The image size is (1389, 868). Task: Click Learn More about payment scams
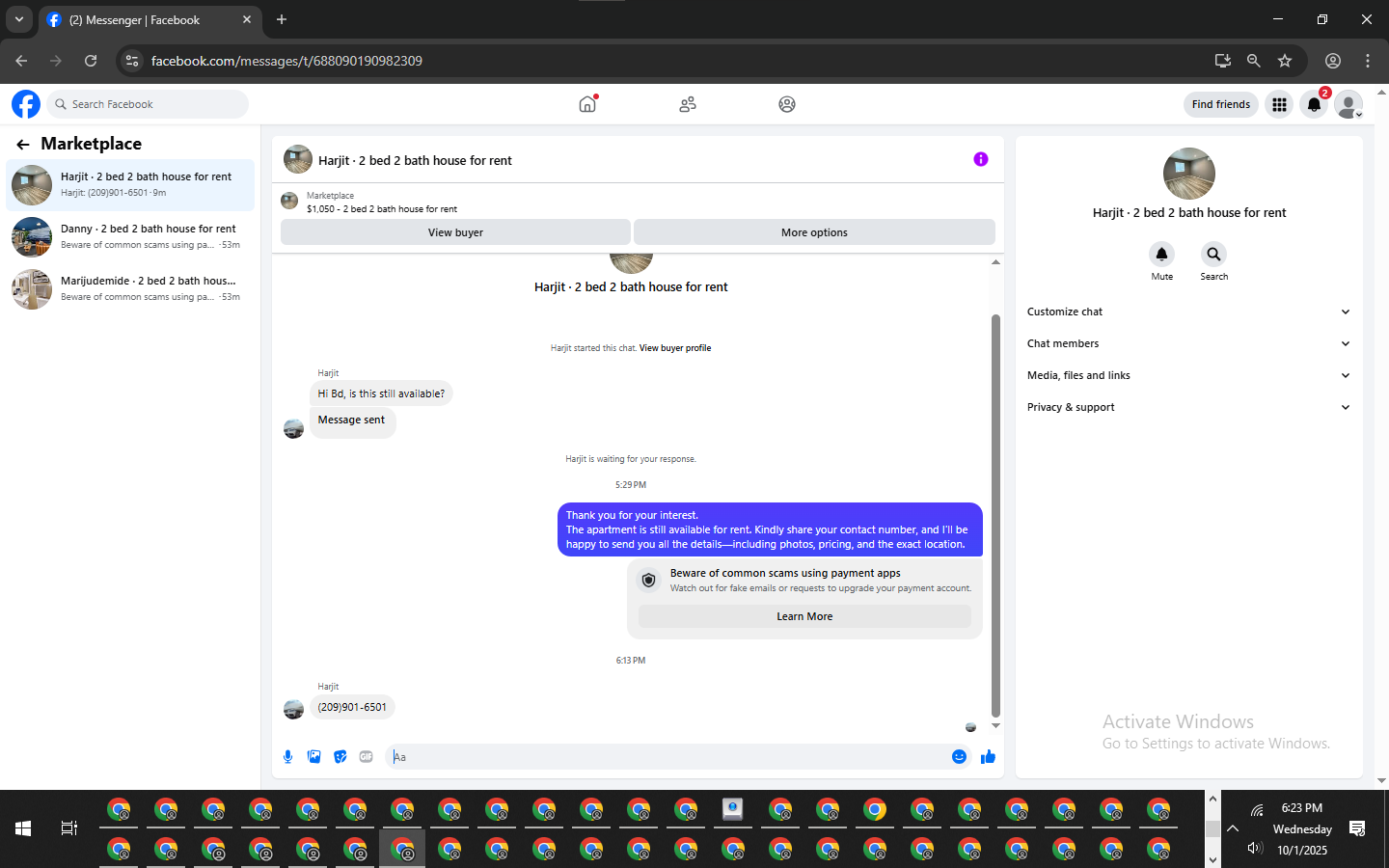pos(804,616)
